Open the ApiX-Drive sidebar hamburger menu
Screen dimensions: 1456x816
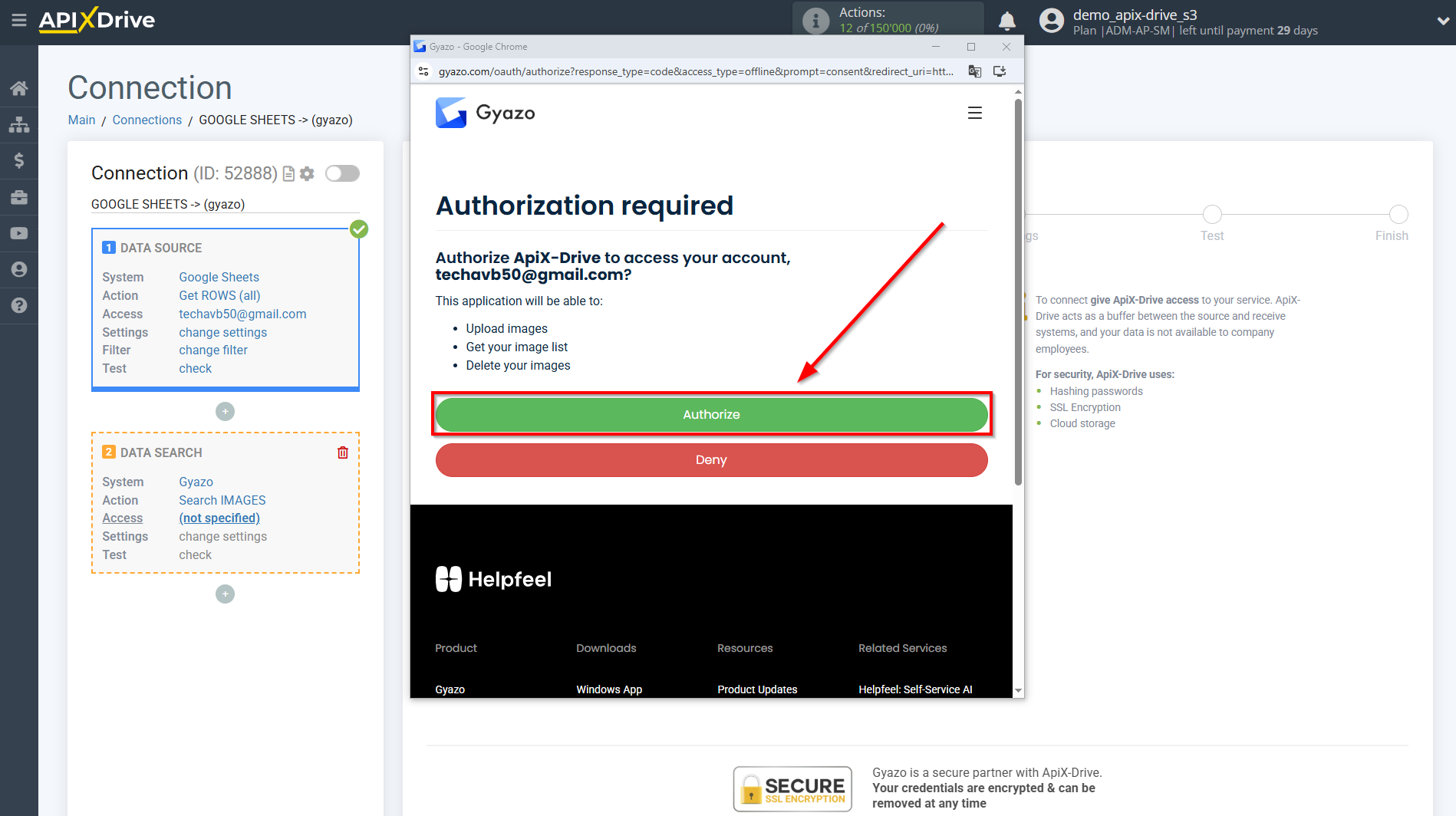pyautogui.click(x=19, y=21)
